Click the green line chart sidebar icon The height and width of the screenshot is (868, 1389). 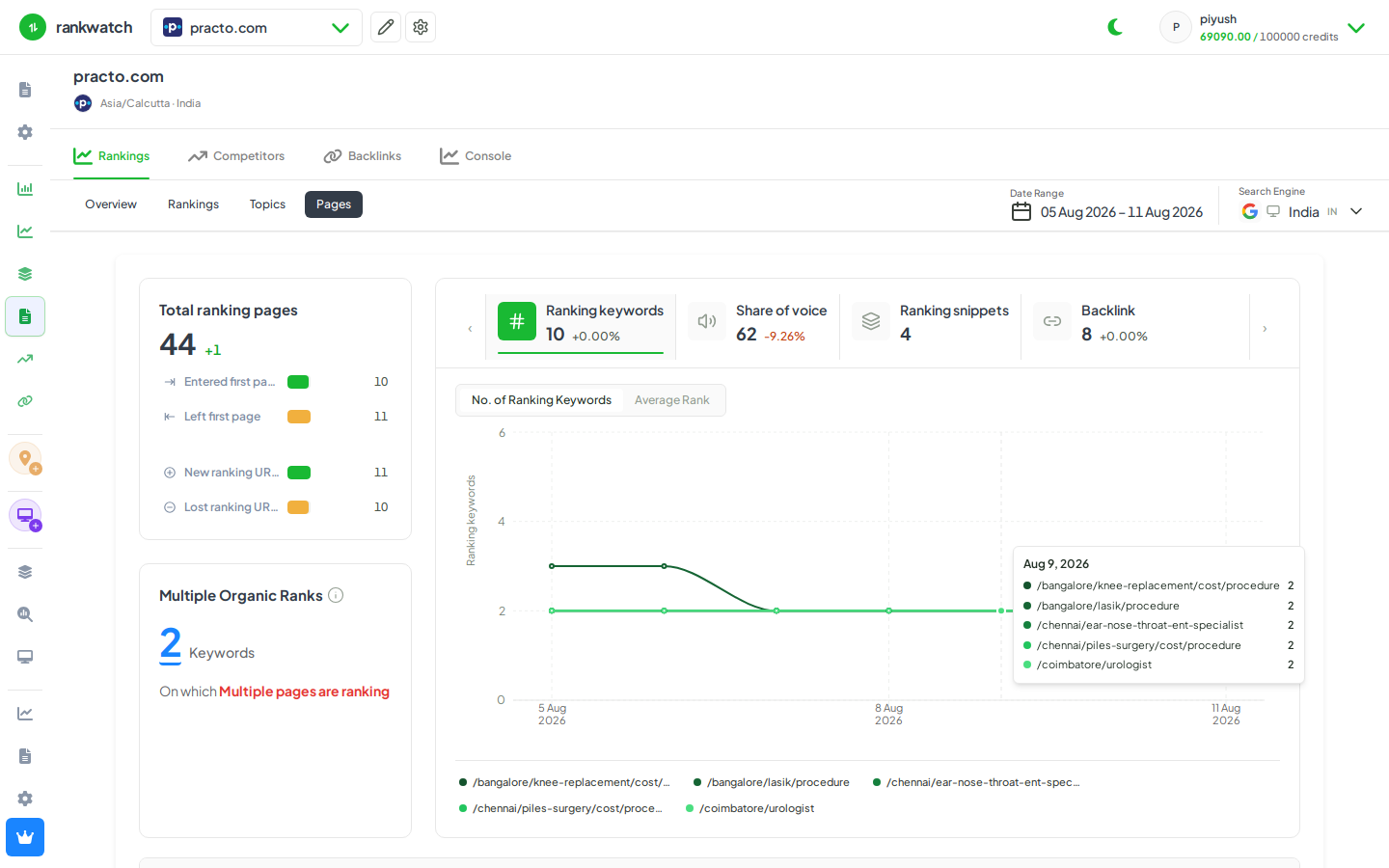point(25,231)
